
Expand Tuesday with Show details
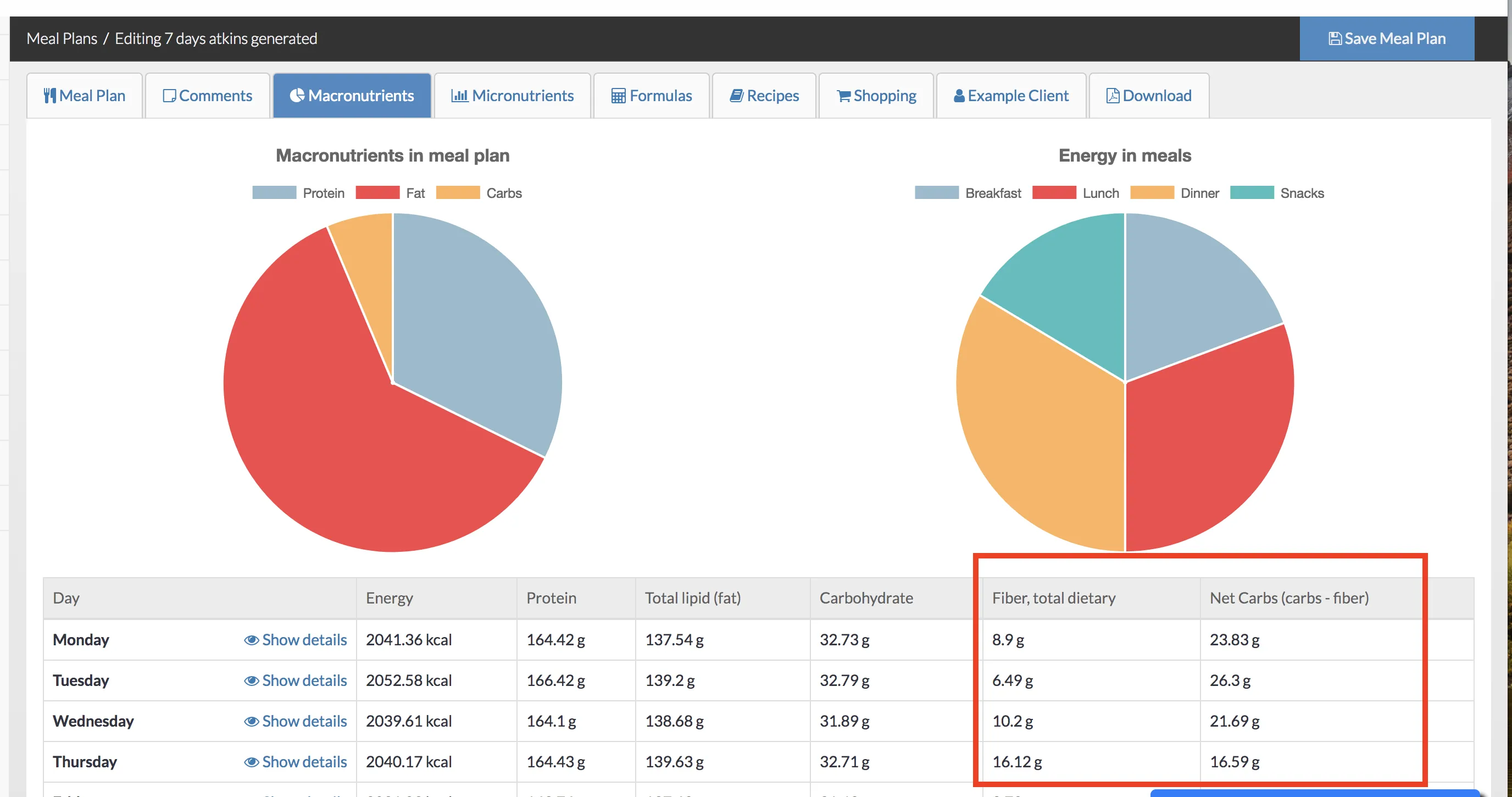(295, 680)
